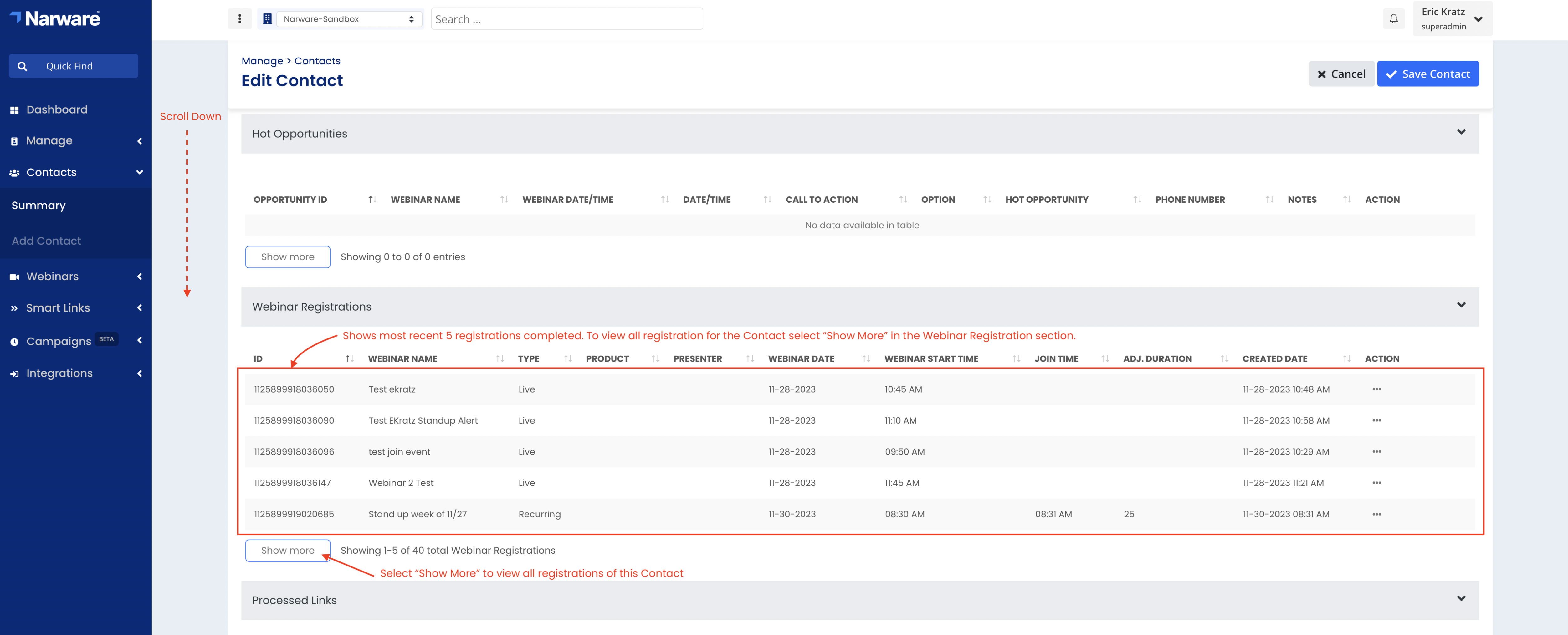This screenshot has height=635, width=1568.
Task: Click the Quick Find magnifier icon
Action: tap(23, 66)
